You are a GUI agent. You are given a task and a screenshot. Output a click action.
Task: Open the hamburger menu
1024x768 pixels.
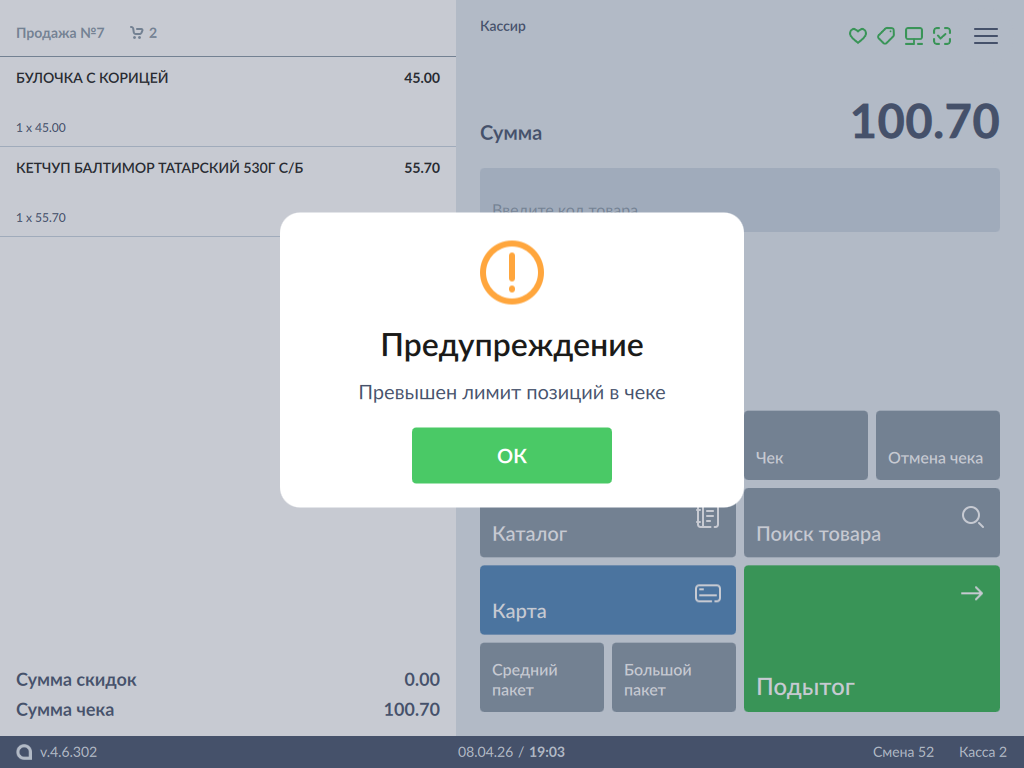(x=986, y=36)
